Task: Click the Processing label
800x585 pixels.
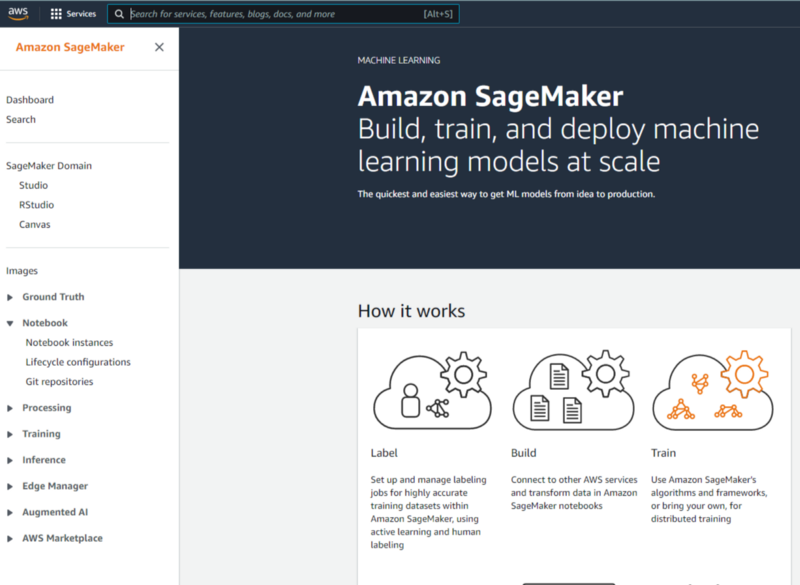Action: [x=47, y=408]
